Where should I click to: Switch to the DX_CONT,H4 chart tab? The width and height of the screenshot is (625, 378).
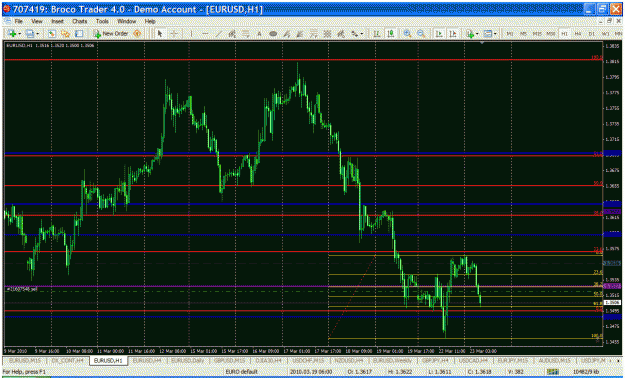(x=67, y=360)
